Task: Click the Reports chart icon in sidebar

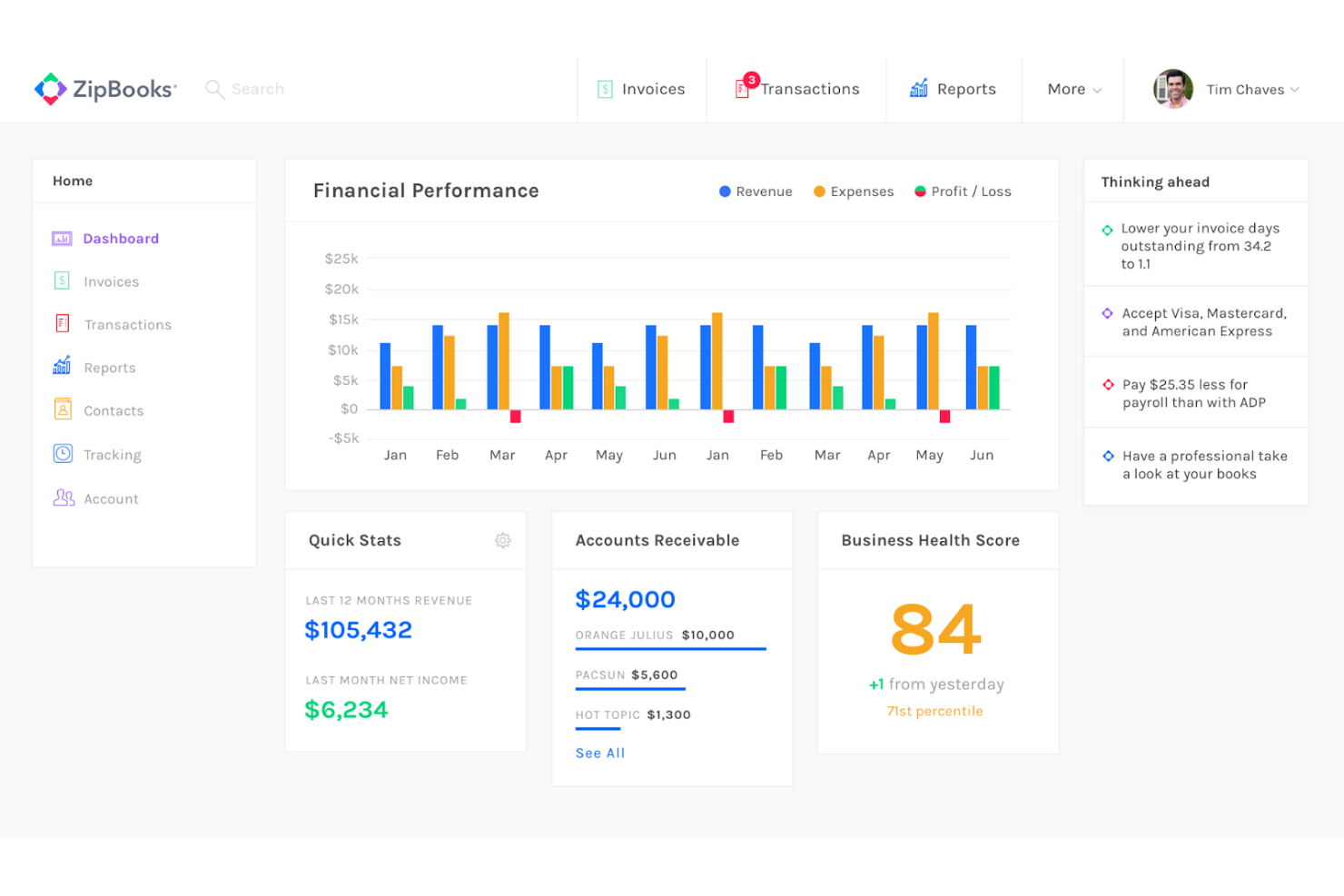Action: [x=62, y=367]
